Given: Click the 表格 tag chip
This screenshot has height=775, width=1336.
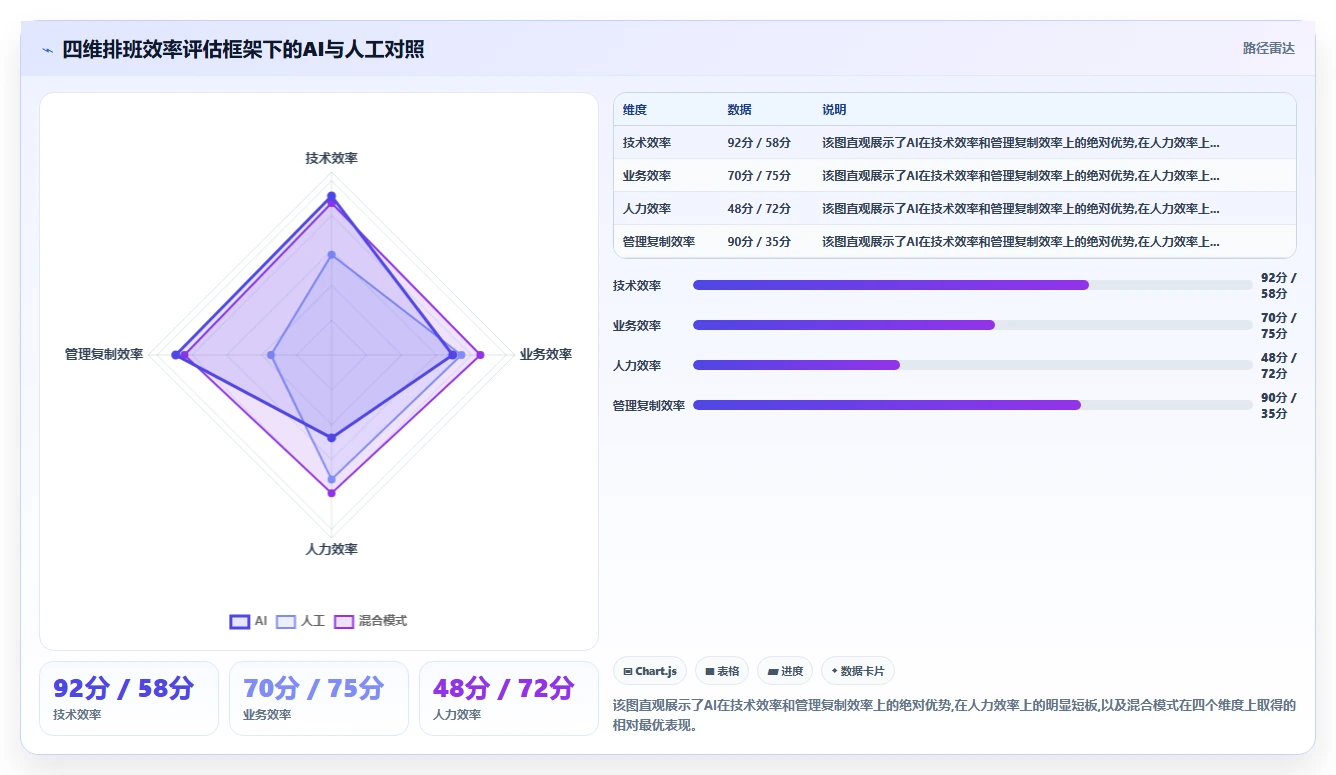Looking at the screenshot, I should 722,671.
